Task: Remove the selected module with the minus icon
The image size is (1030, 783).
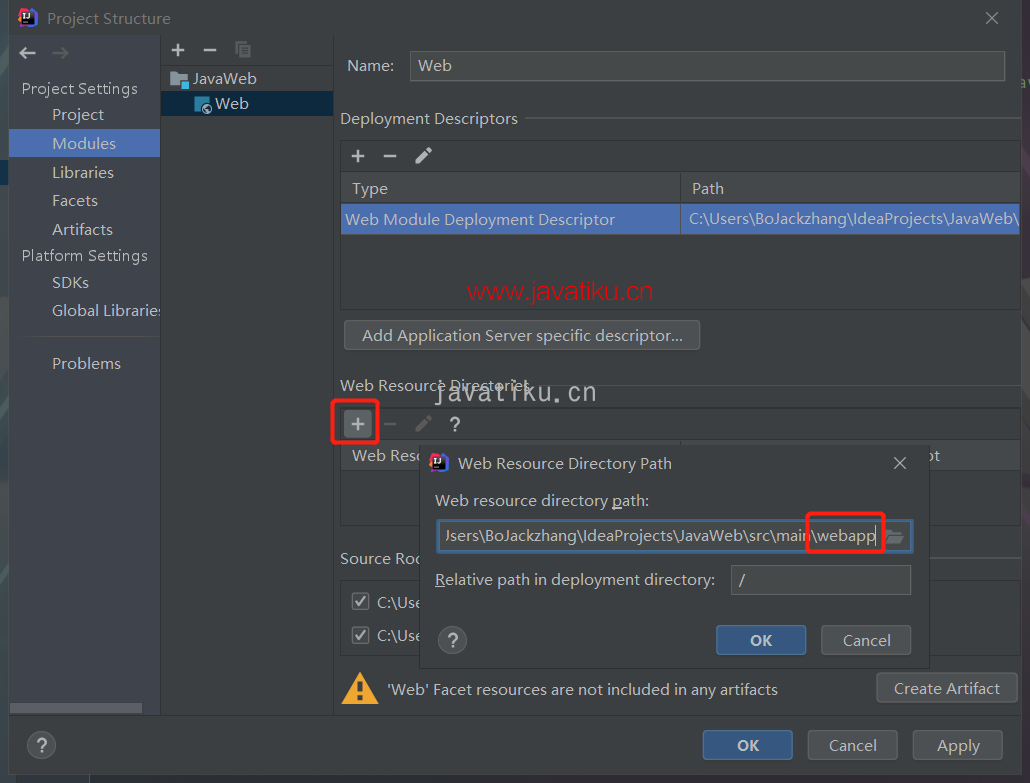Action: click(x=210, y=50)
